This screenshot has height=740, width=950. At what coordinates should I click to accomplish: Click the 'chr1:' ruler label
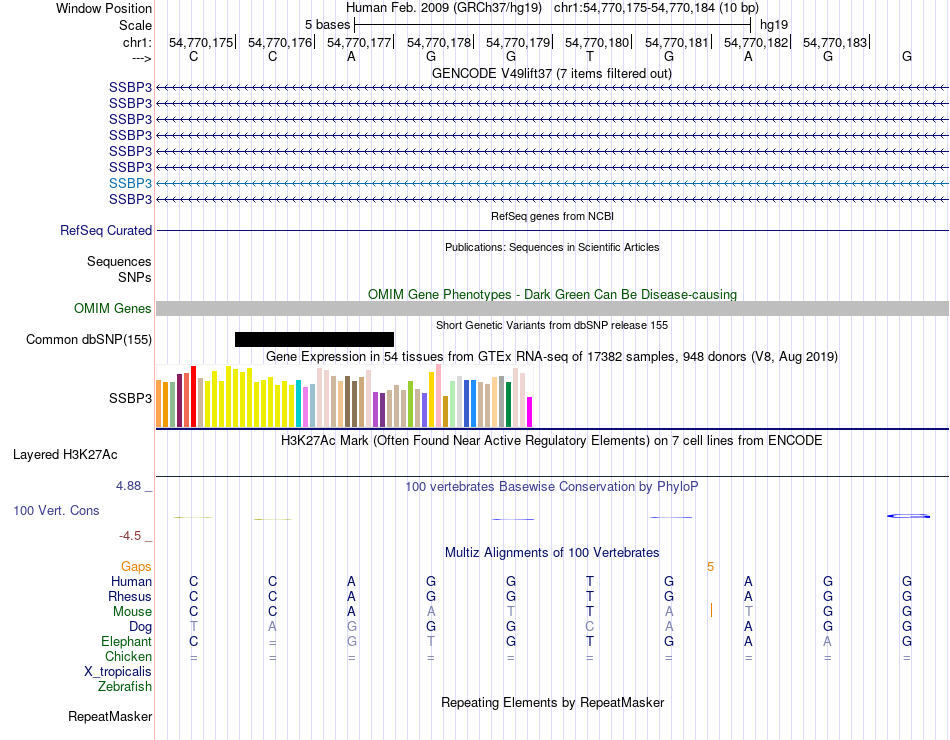click(x=138, y=42)
